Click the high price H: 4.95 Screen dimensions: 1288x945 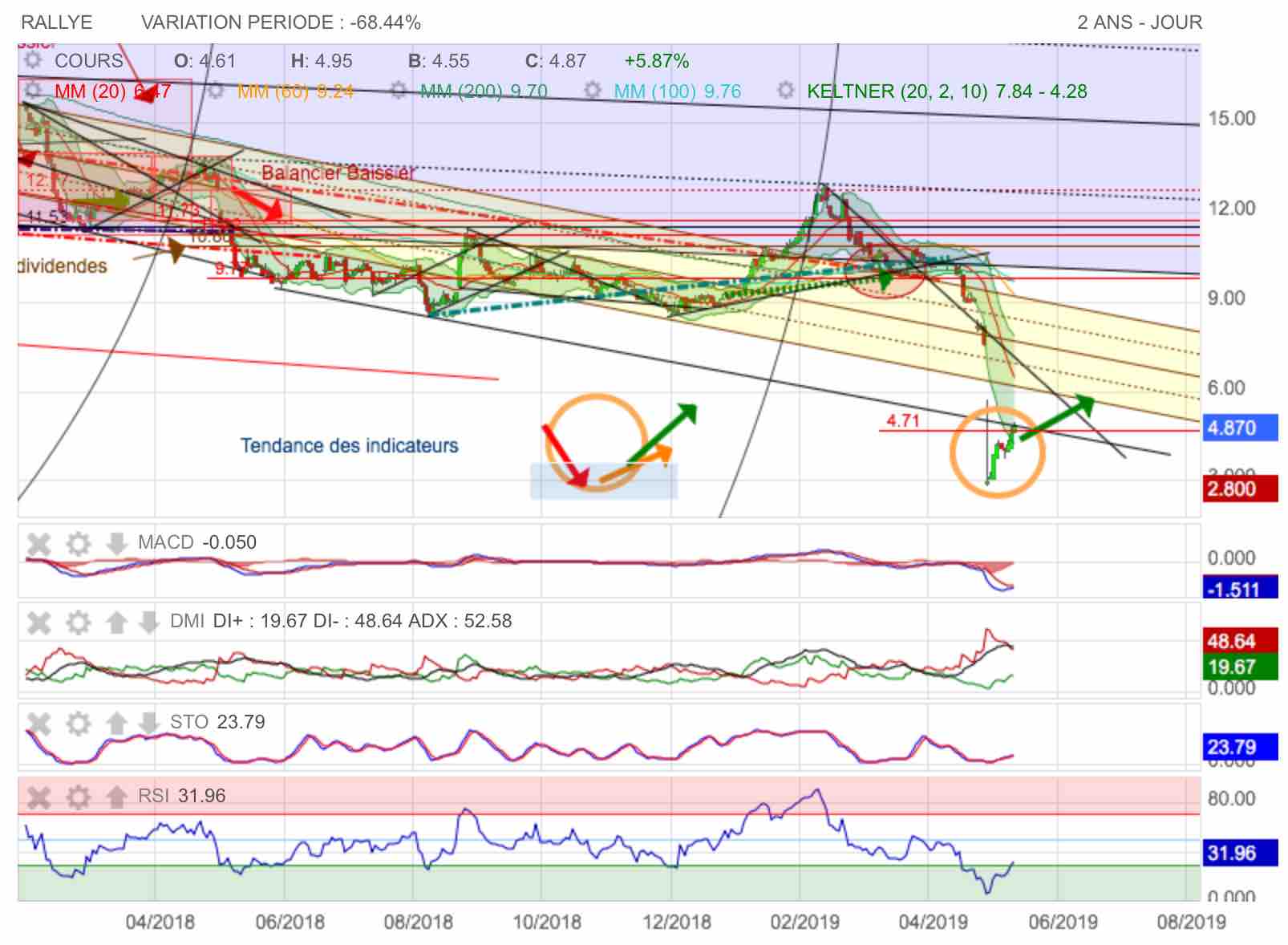tap(322, 61)
